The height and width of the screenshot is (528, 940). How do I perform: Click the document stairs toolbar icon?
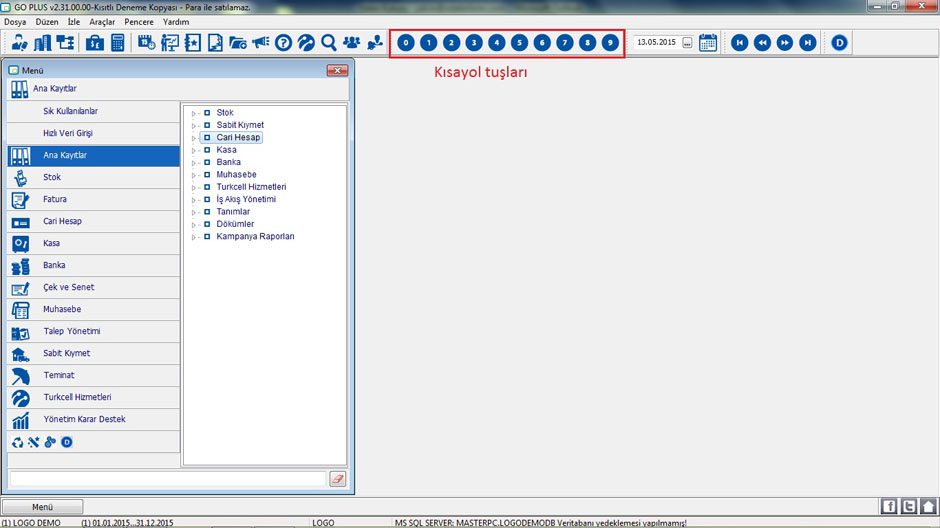215,43
